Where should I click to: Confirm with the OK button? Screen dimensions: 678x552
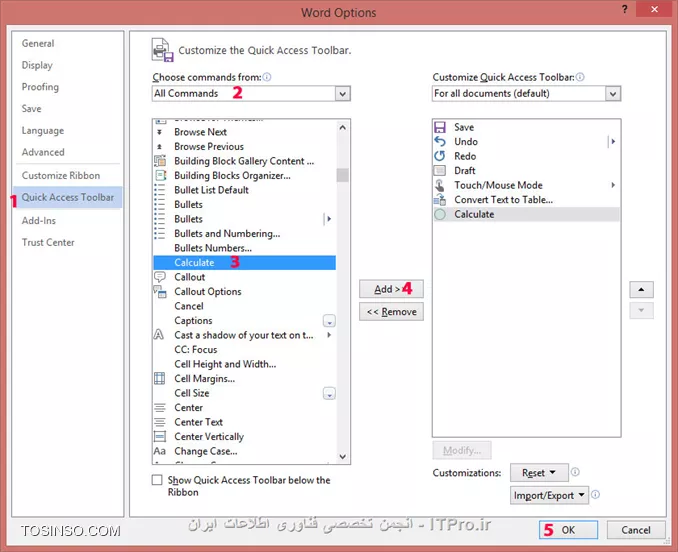569,530
